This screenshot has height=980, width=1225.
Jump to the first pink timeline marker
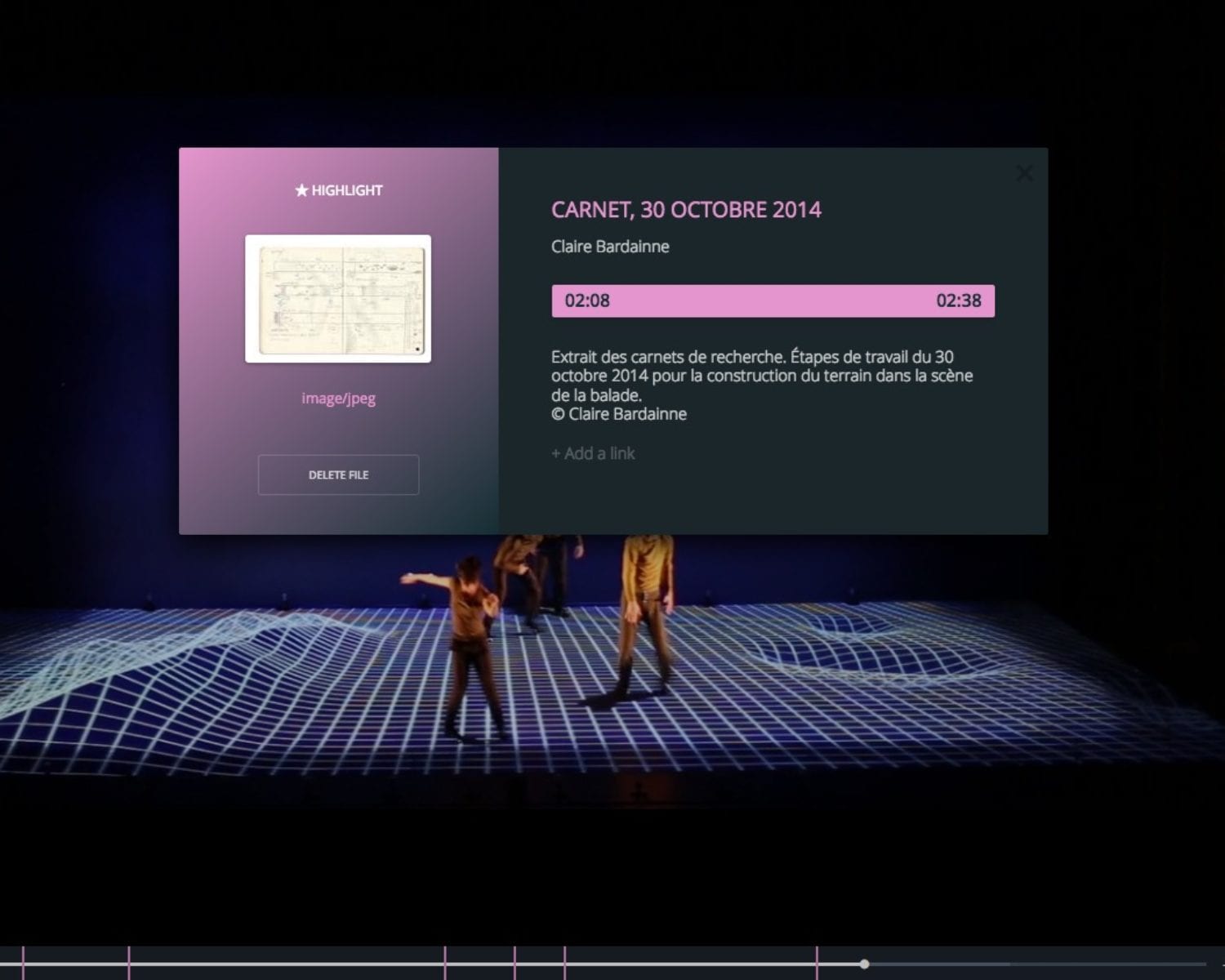pos(23,963)
